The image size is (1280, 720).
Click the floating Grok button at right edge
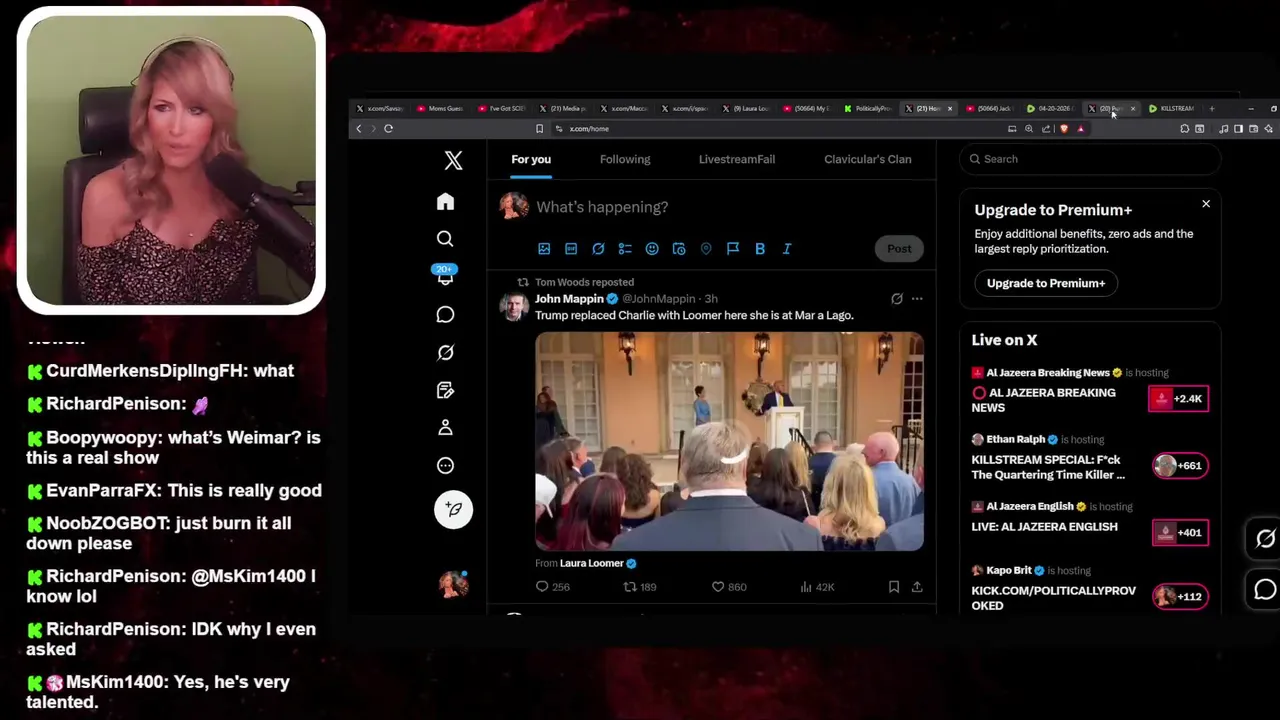1265,539
